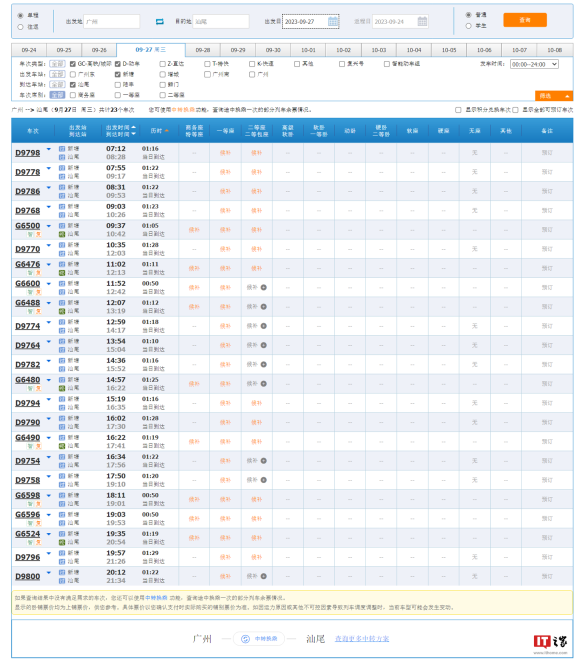
Task: Check the Z-直达 train type checkbox
Action: coord(162,64)
